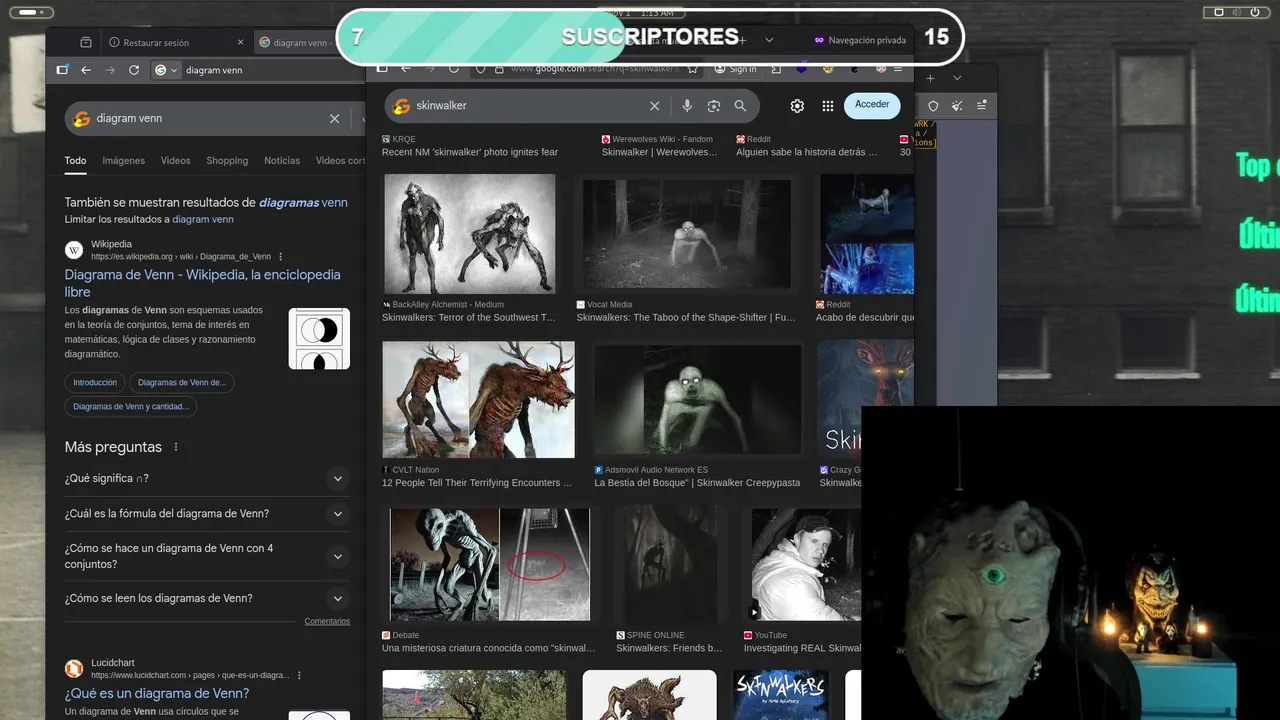Click the voice search microphone icon
This screenshot has width=1280, height=720.
(x=687, y=106)
